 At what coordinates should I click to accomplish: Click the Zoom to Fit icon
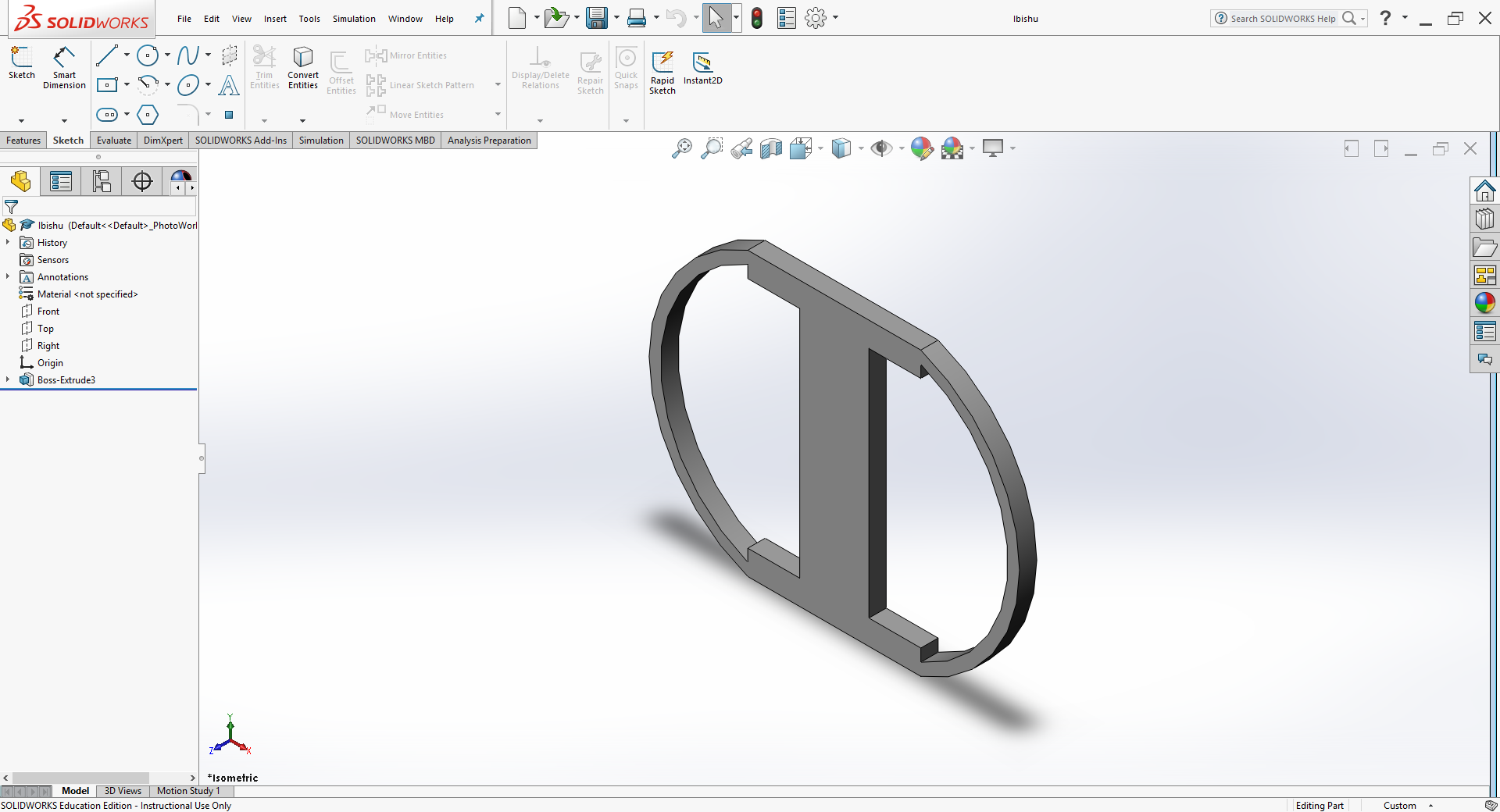(x=681, y=148)
